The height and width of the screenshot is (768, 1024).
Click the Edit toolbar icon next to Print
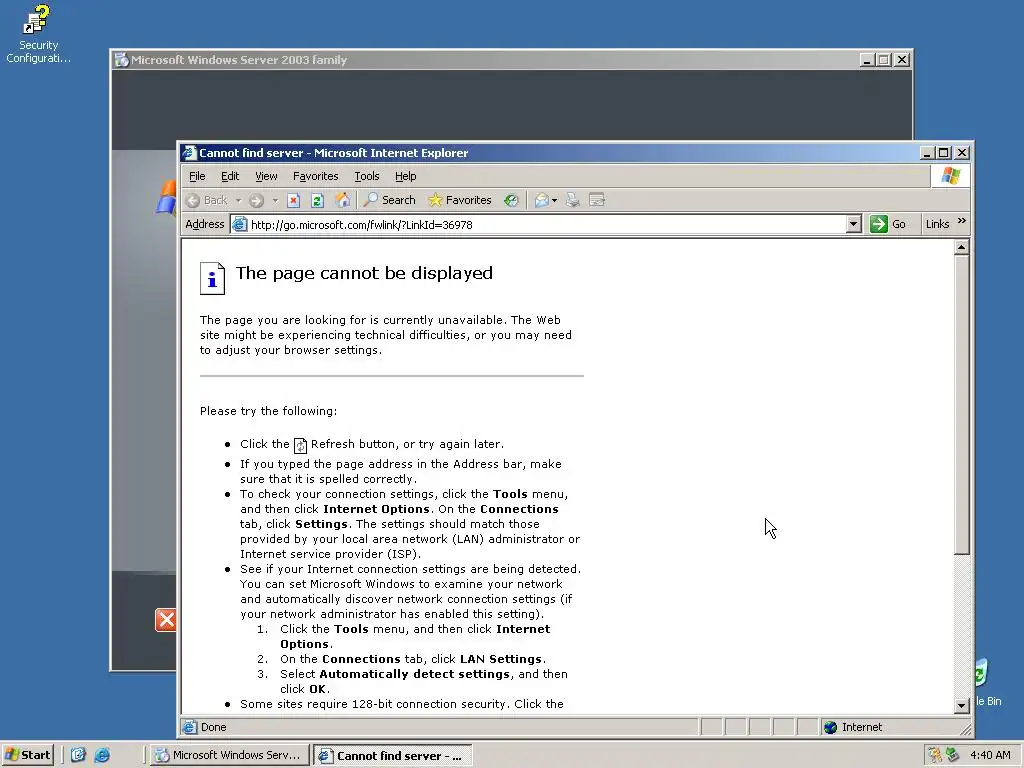pyautogui.click(x=597, y=200)
